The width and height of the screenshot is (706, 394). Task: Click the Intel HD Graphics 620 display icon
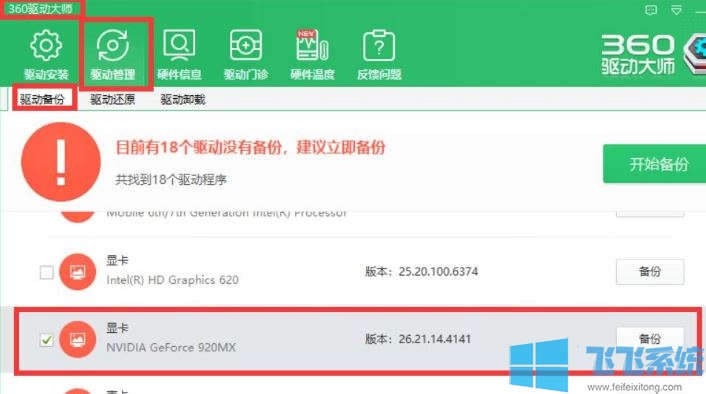77,272
